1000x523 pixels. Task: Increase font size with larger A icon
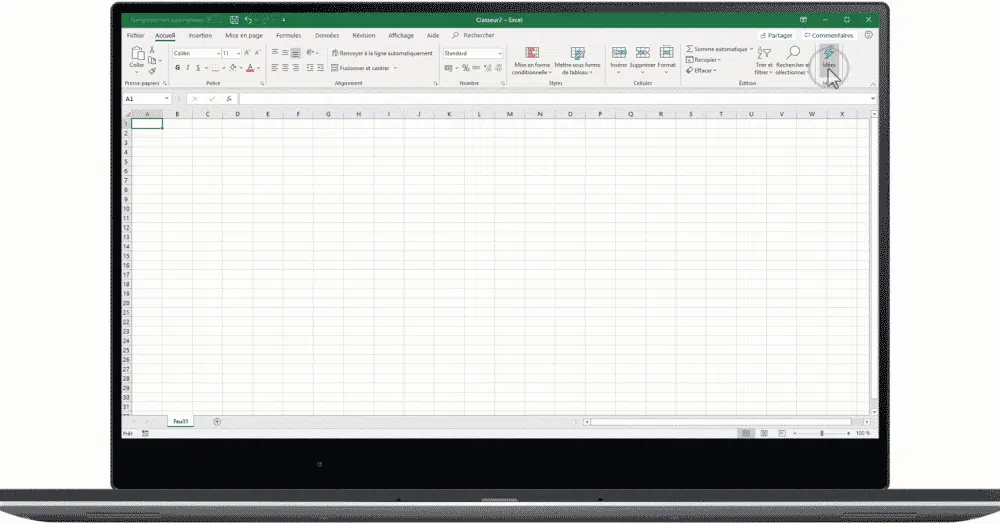tap(247, 53)
